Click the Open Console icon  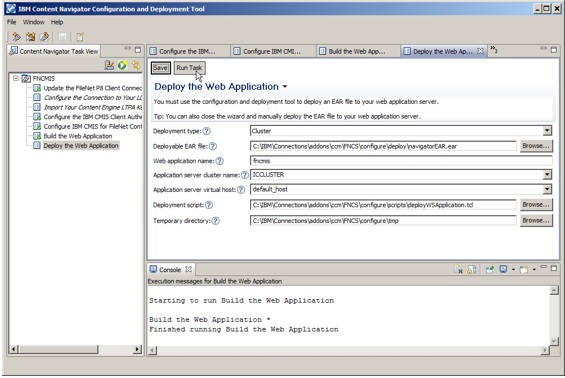(524, 270)
